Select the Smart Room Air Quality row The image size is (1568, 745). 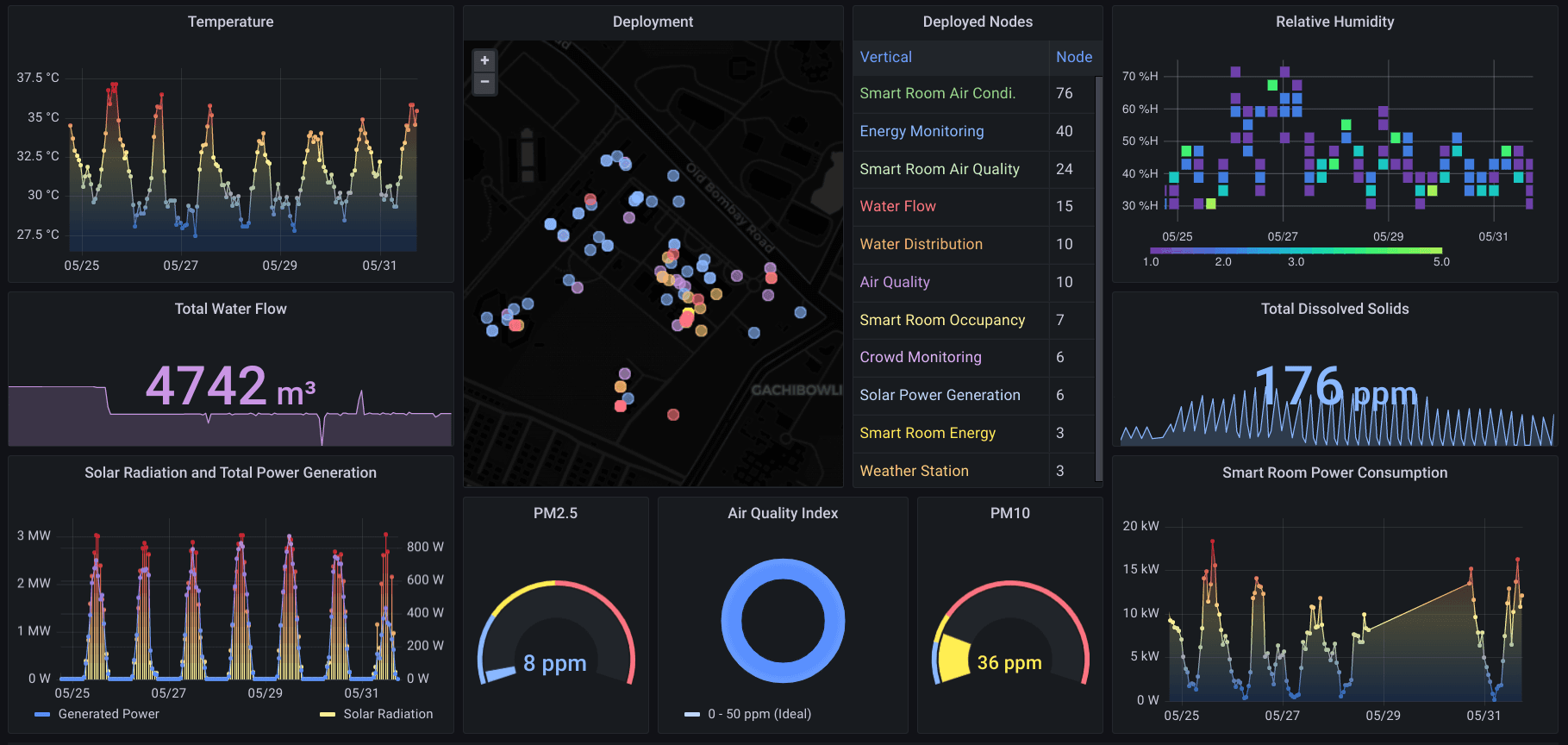pos(973,169)
